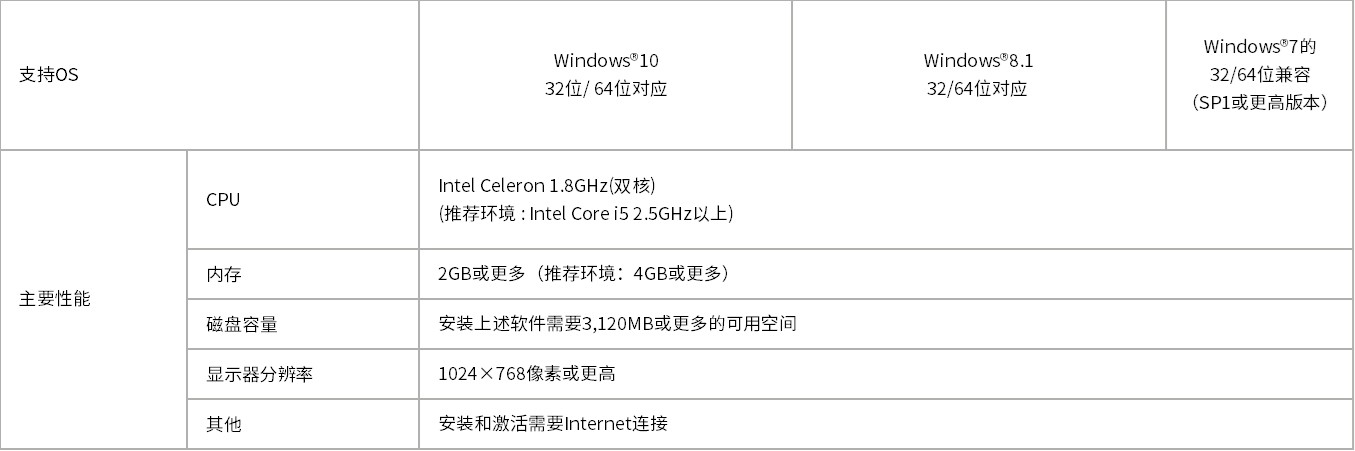Image resolution: width=1355 pixels, height=451 pixels.
Task: Select the CPU label cell
Action: tap(303, 199)
